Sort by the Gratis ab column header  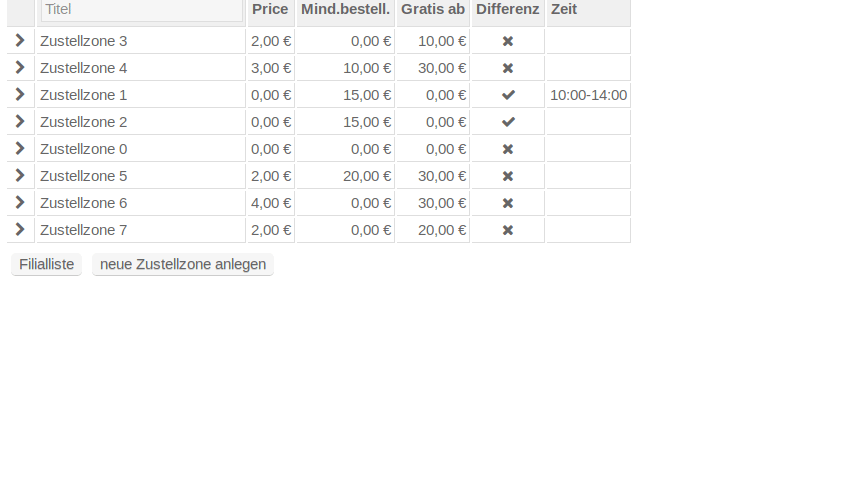click(x=433, y=9)
